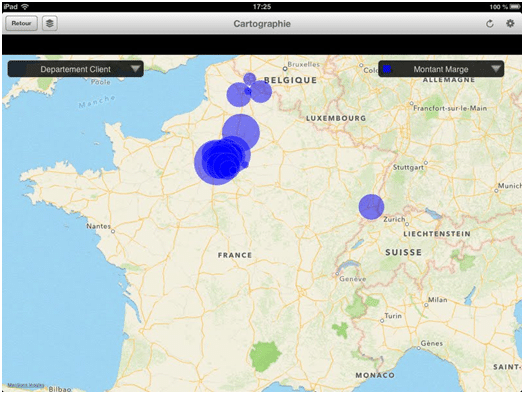
Task: Tap the Retour back button
Action: click(x=21, y=23)
